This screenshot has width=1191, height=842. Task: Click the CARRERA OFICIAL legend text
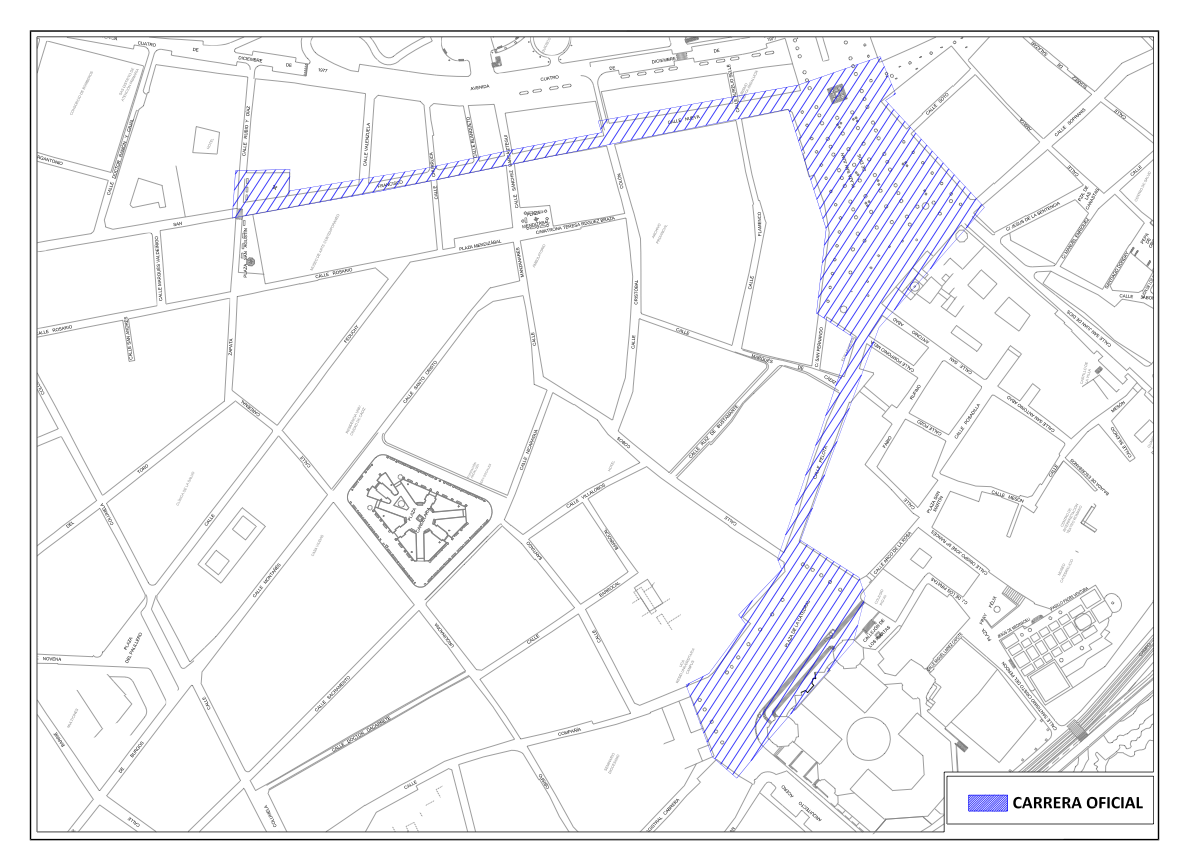[x=1076, y=803]
